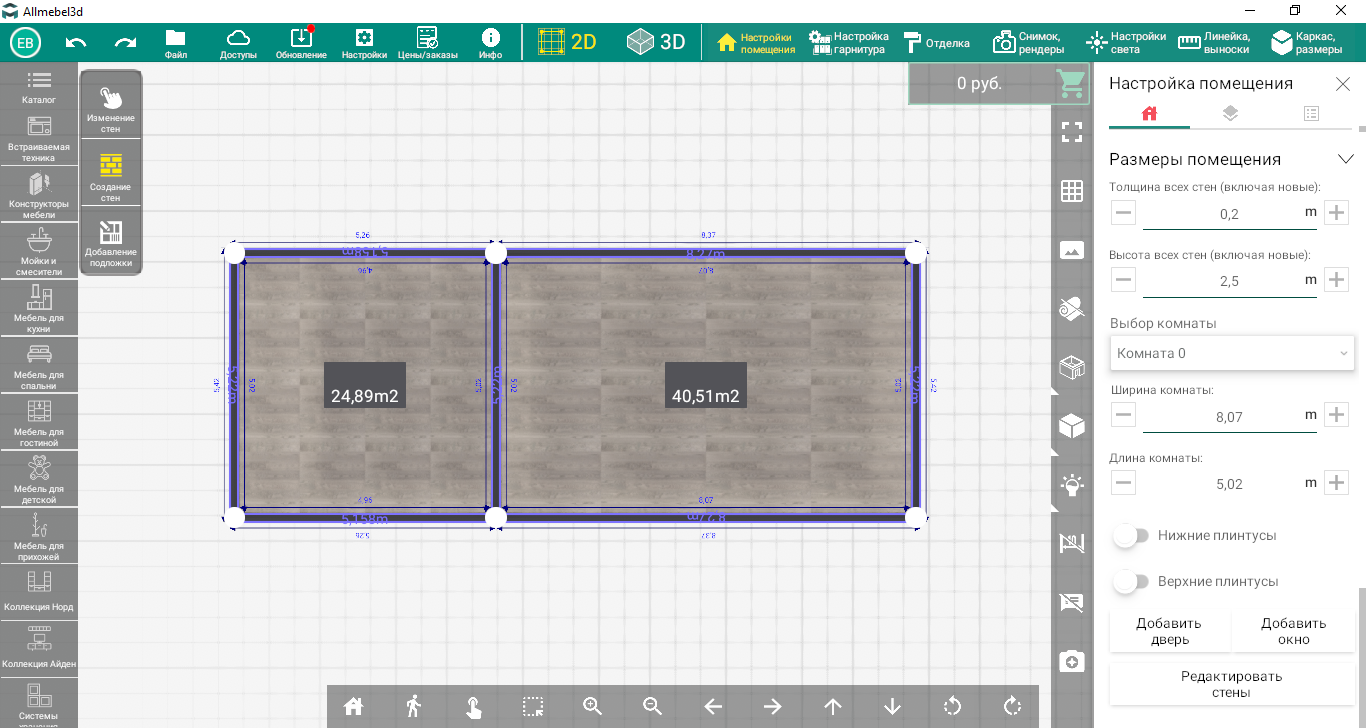Click Редактировать стены button
This screenshot has height=728, width=1366.
(x=1232, y=684)
